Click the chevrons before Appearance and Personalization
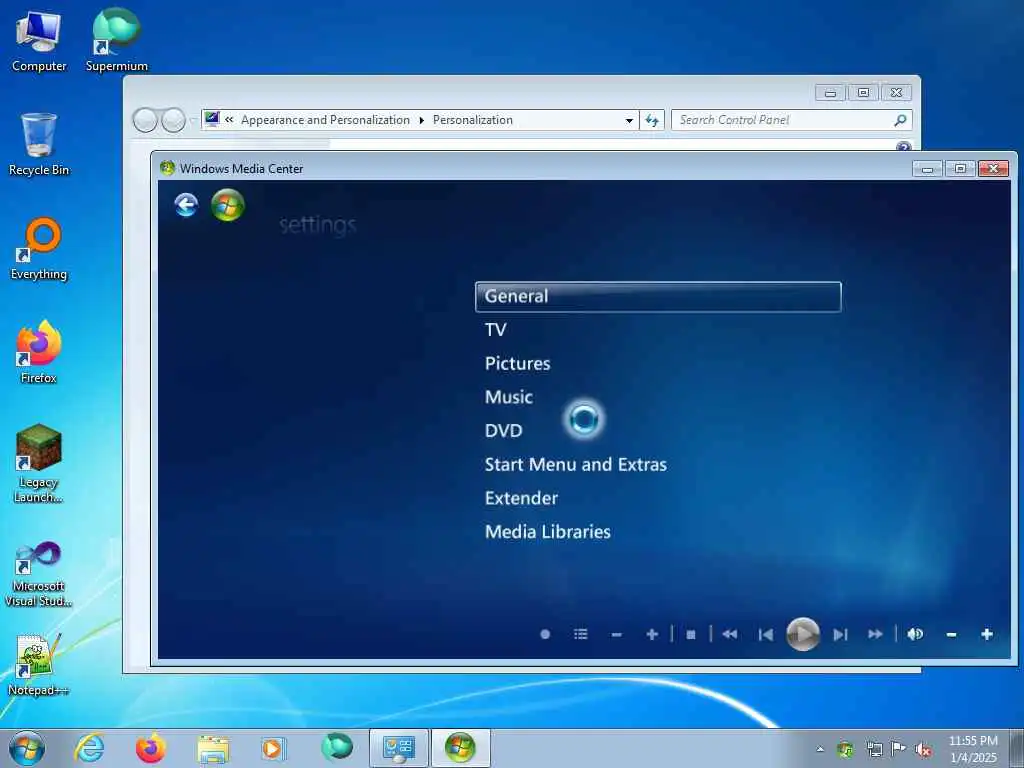The width and height of the screenshot is (1024, 768). pos(229,120)
